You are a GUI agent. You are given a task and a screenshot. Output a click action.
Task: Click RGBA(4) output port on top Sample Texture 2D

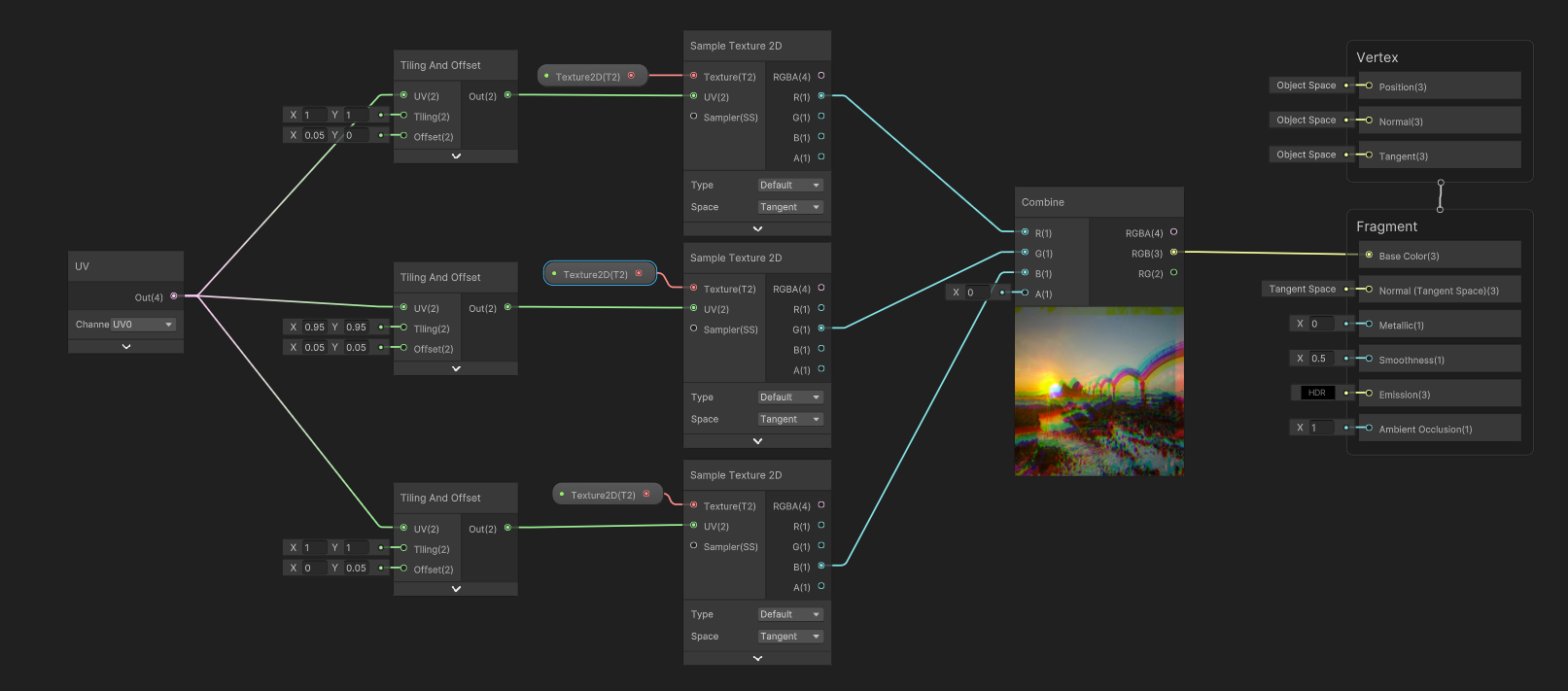(x=821, y=76)
